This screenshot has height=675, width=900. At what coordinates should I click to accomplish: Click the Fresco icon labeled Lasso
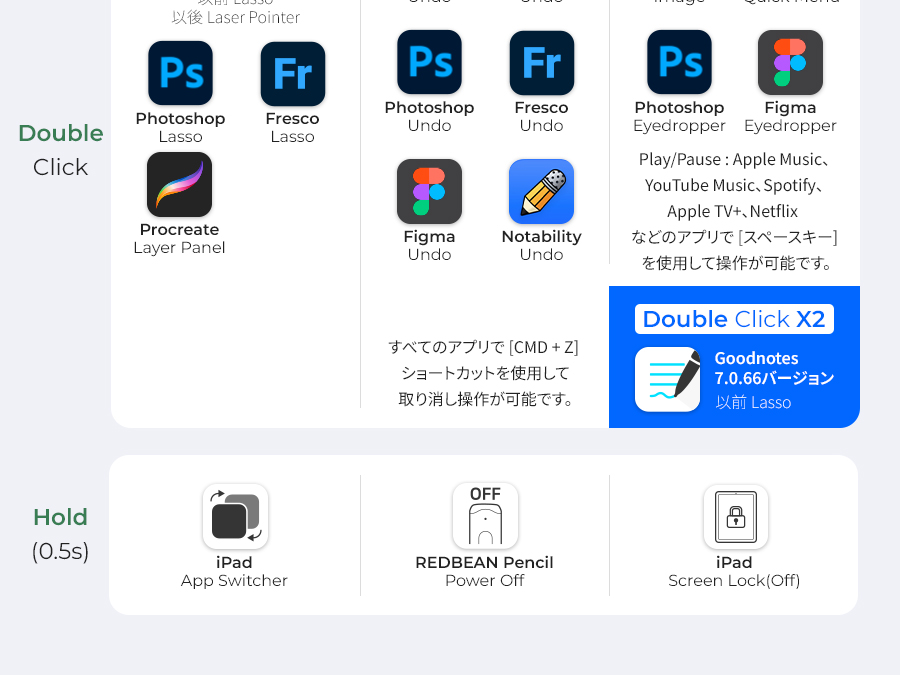pyautogui.click(x=293, y=73)
